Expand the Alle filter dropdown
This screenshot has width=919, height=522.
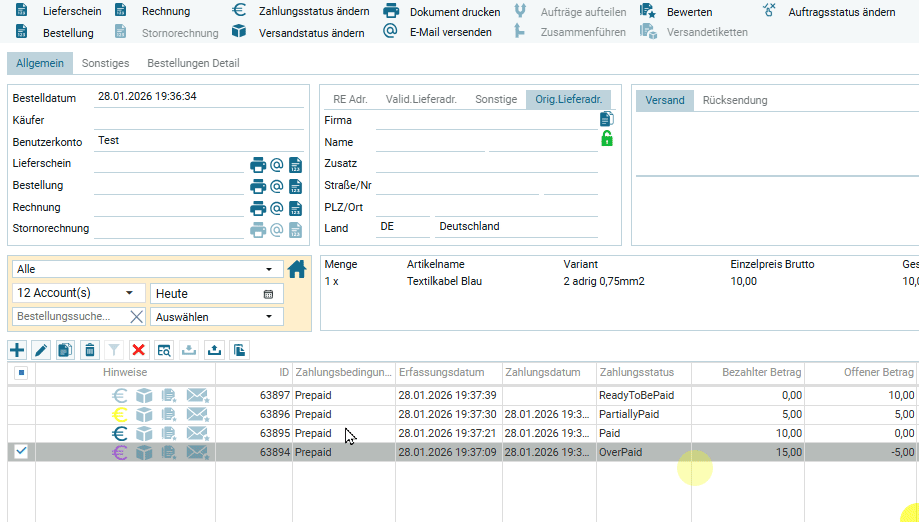coord(268,270)
